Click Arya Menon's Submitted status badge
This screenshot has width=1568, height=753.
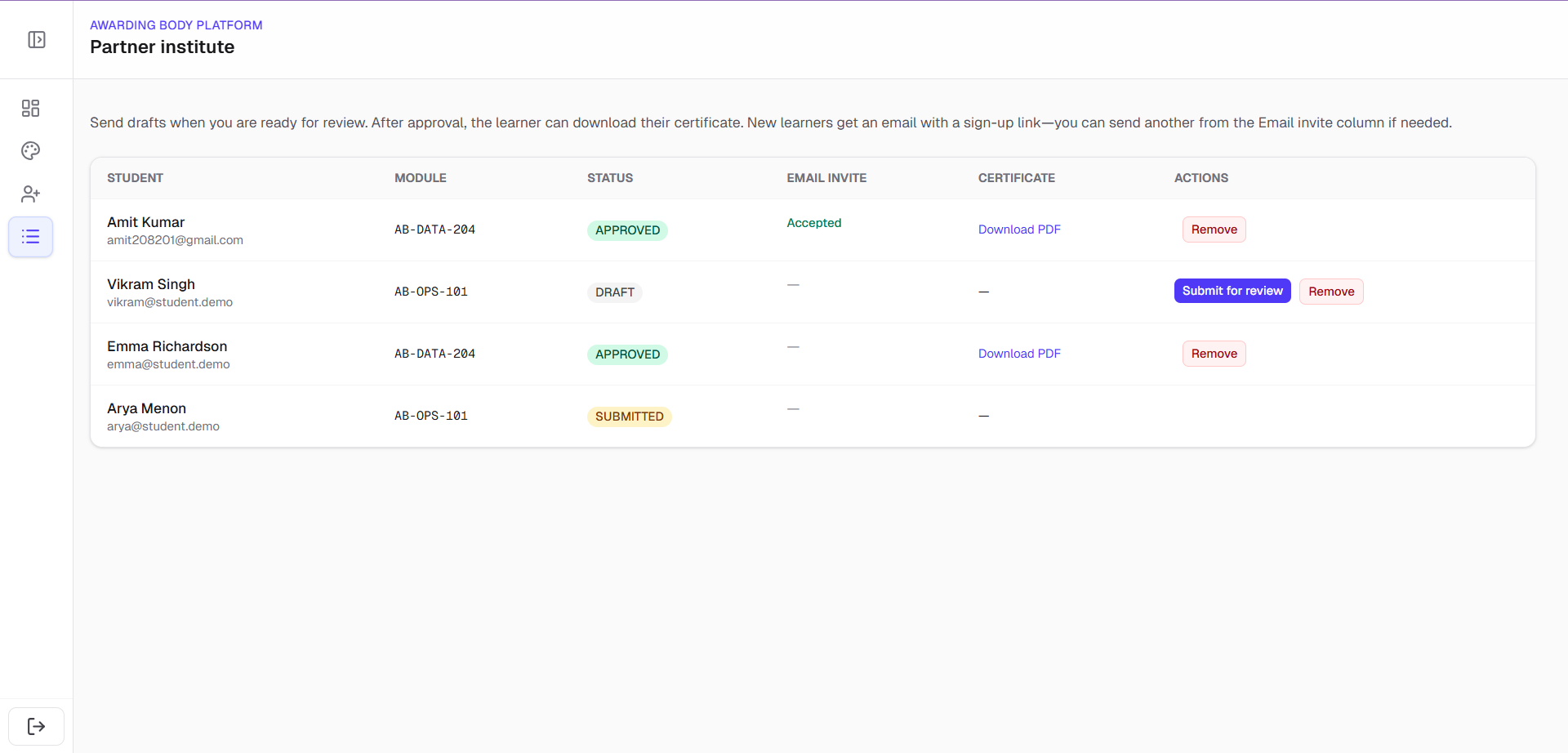coord(629,417)
